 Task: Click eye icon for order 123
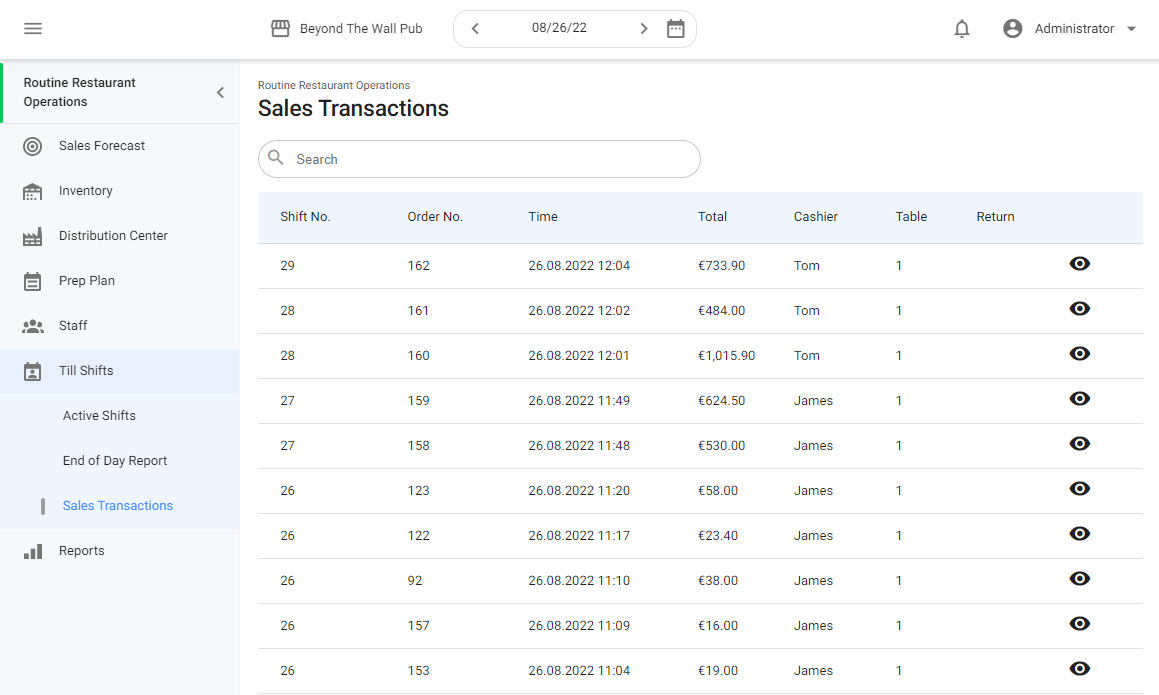click(1079, 489)
